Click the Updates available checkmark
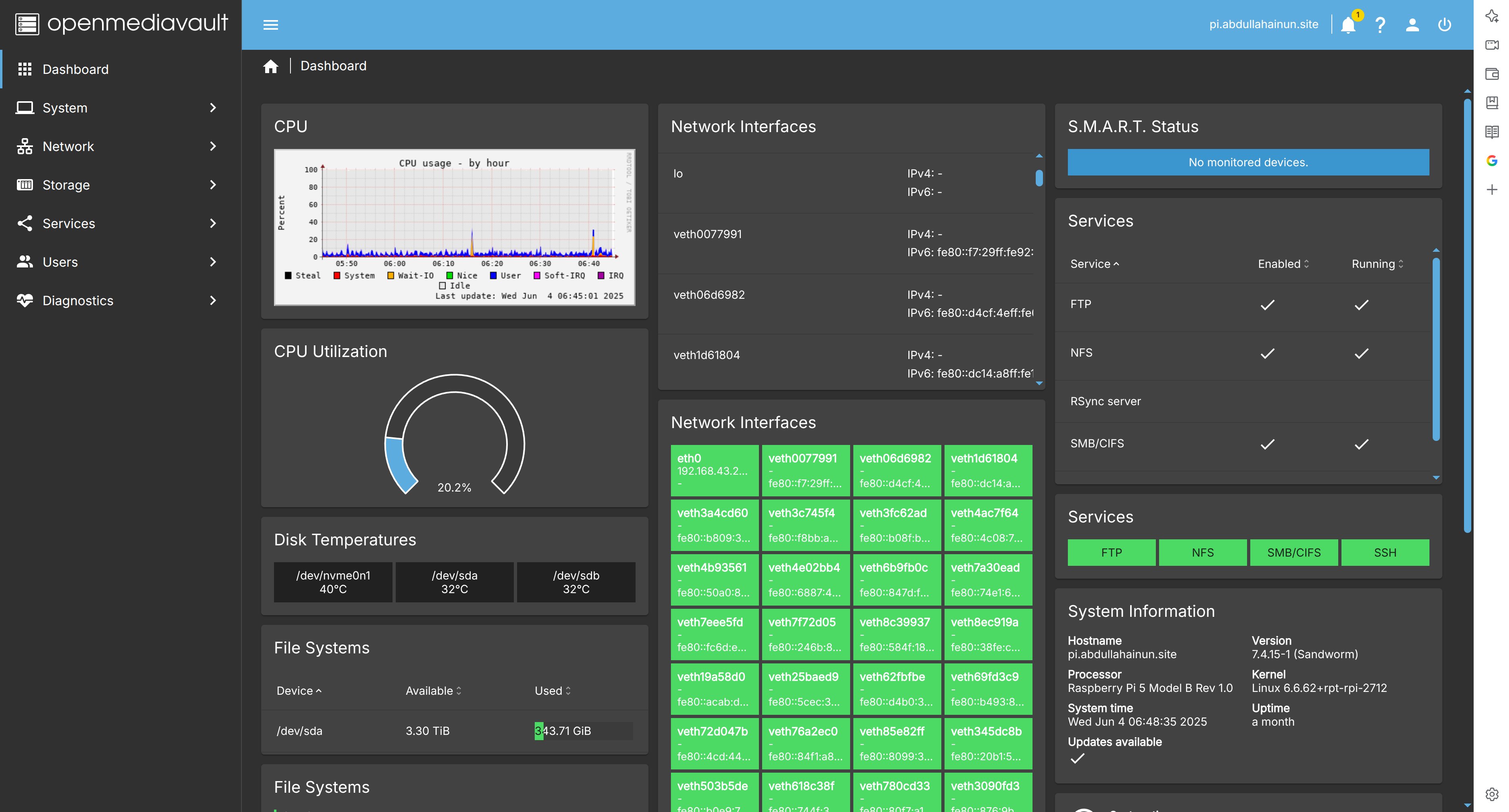This screenshot has height=812, width=1509. click(x=1077, y=759)
